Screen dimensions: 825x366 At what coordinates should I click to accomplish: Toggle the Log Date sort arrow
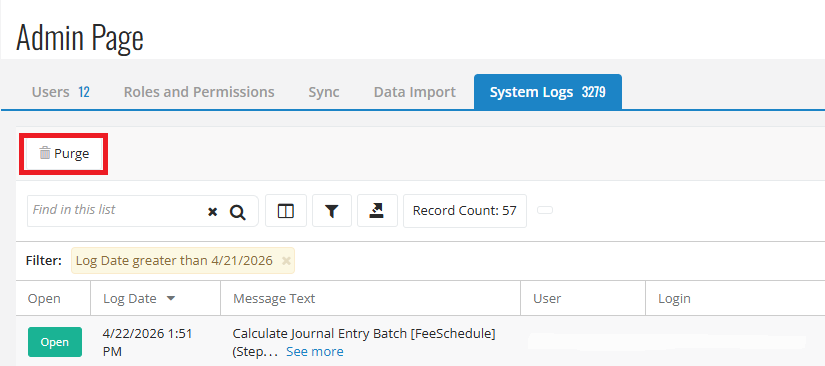(170, 299)
